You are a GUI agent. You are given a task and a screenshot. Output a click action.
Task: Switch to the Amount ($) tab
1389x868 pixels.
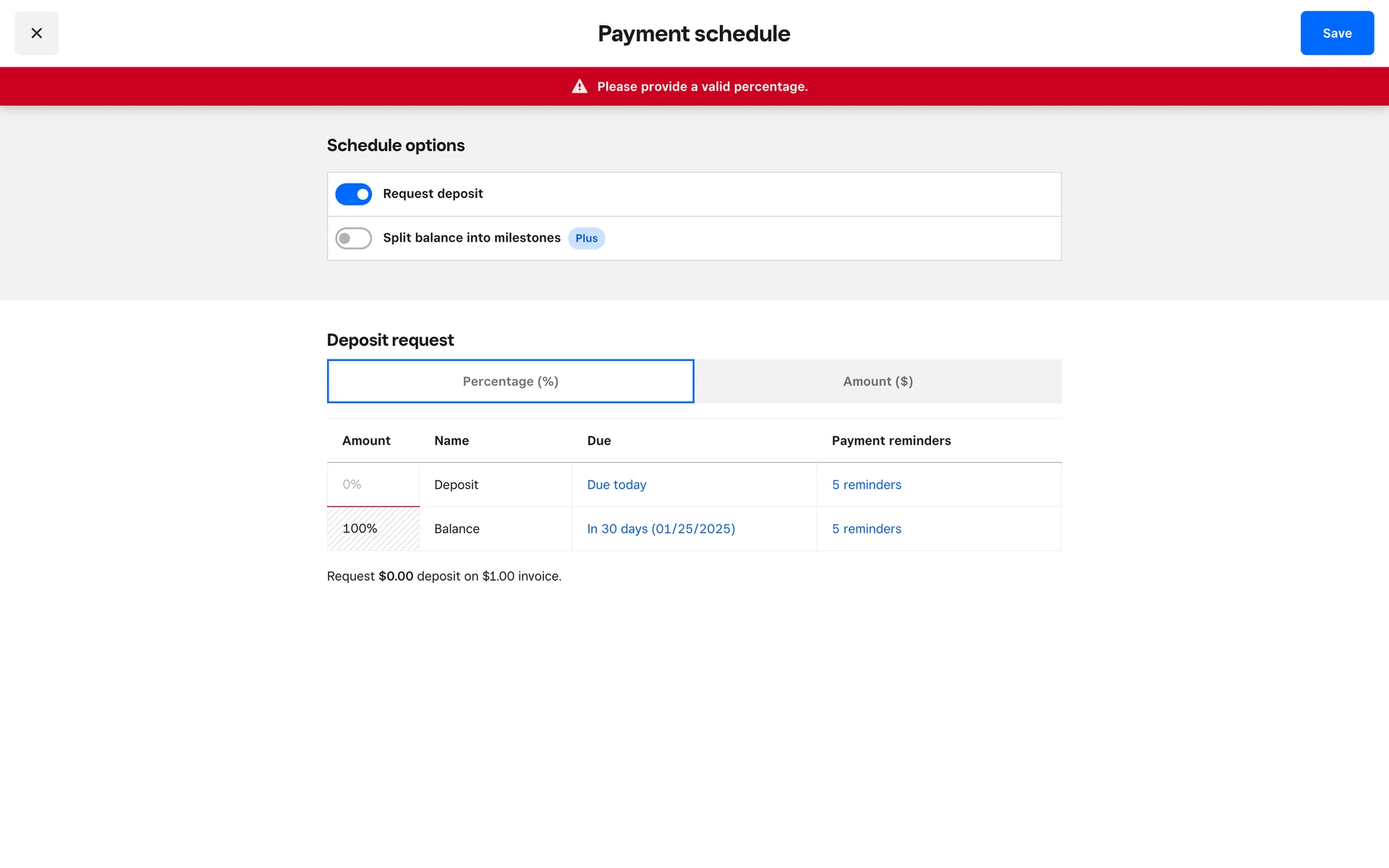click(878, 381)
